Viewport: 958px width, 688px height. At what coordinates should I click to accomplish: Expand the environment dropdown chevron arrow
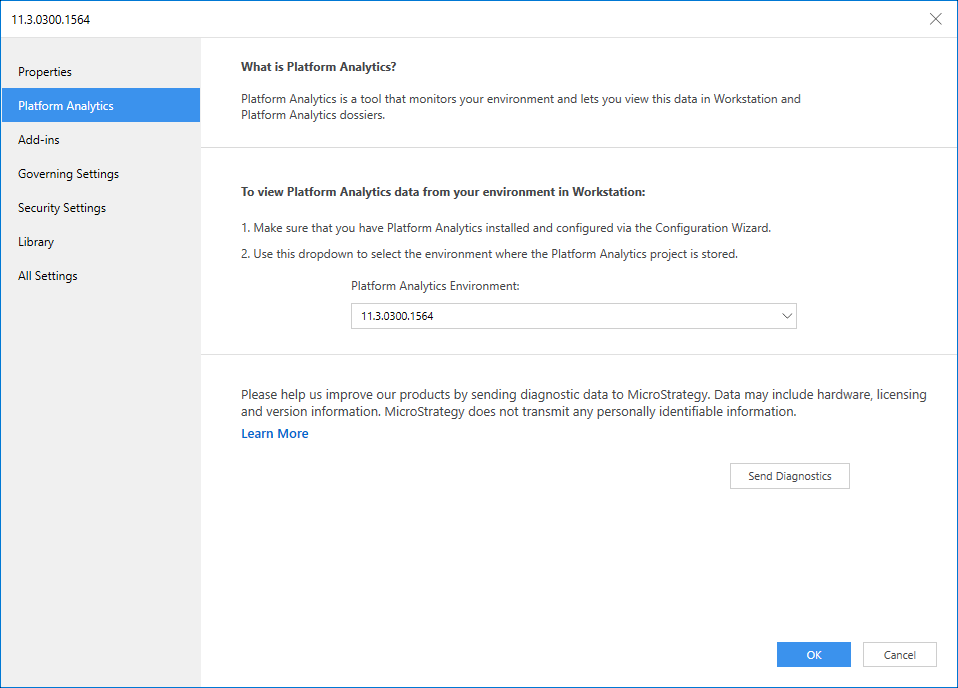pyautogui.click(x=786, y=316)
